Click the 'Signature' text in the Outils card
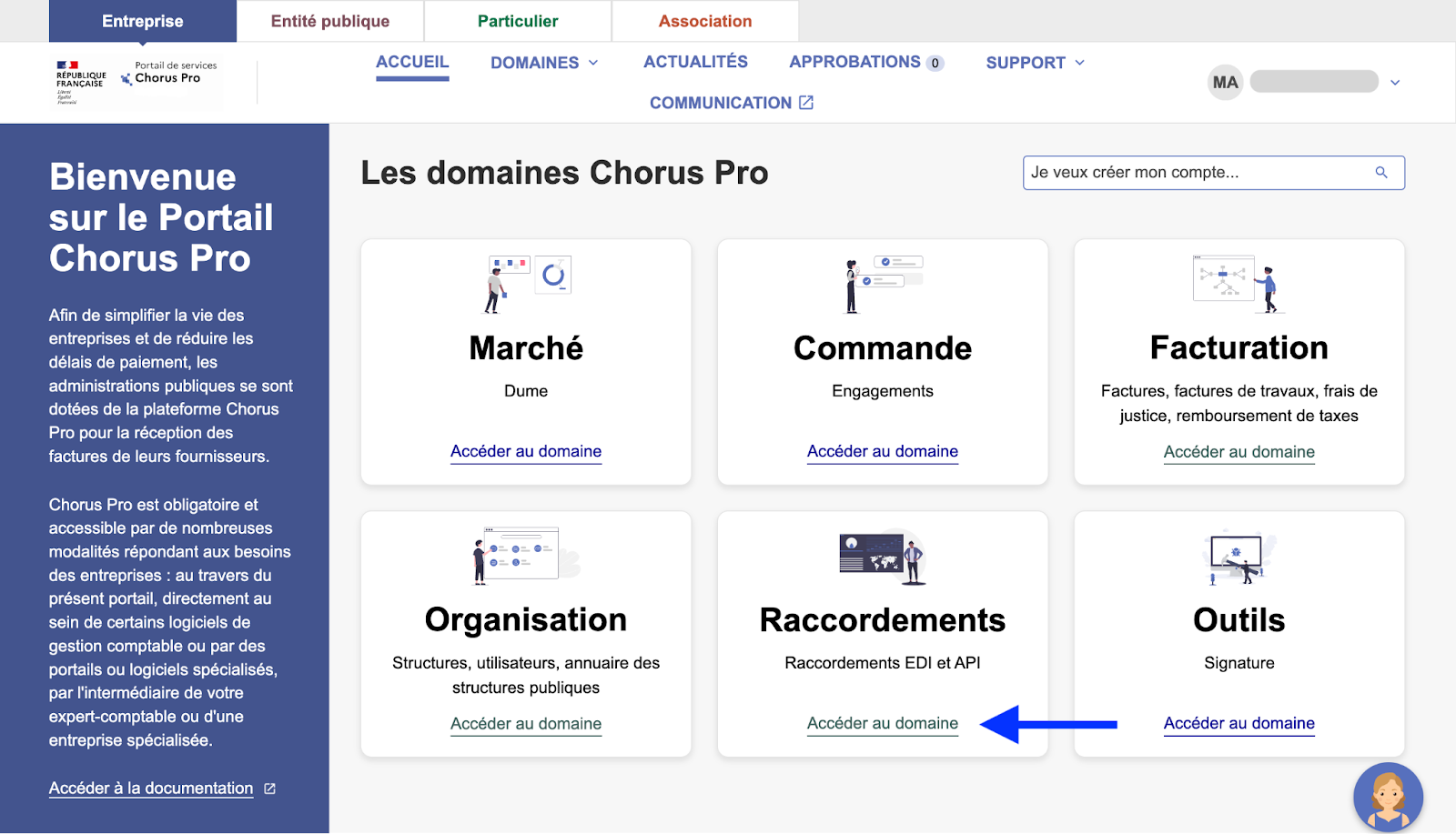The image size is (1456, 834). coord(1239,663)
